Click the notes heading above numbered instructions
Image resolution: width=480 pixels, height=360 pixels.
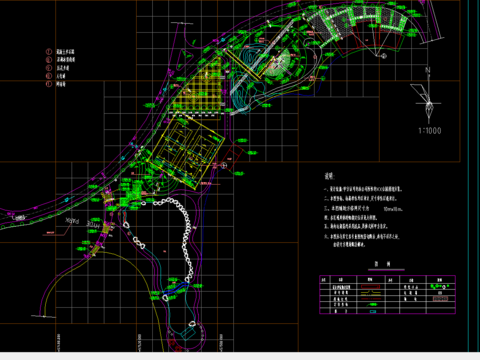tap(329, 176)
